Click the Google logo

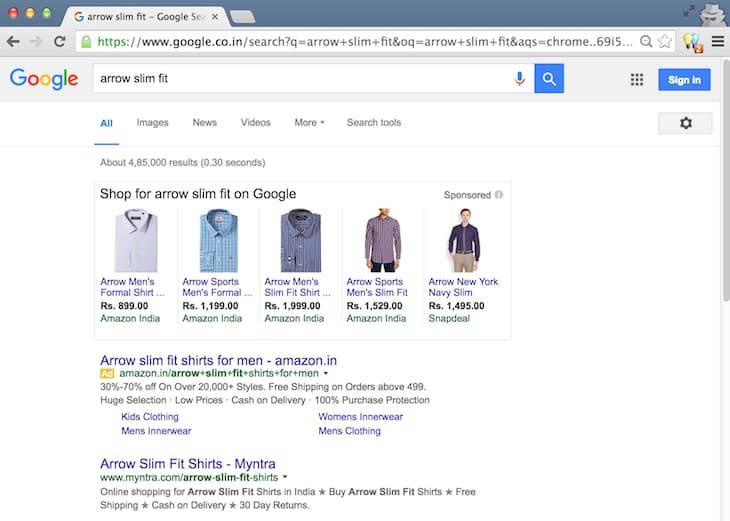pos(44,79)
